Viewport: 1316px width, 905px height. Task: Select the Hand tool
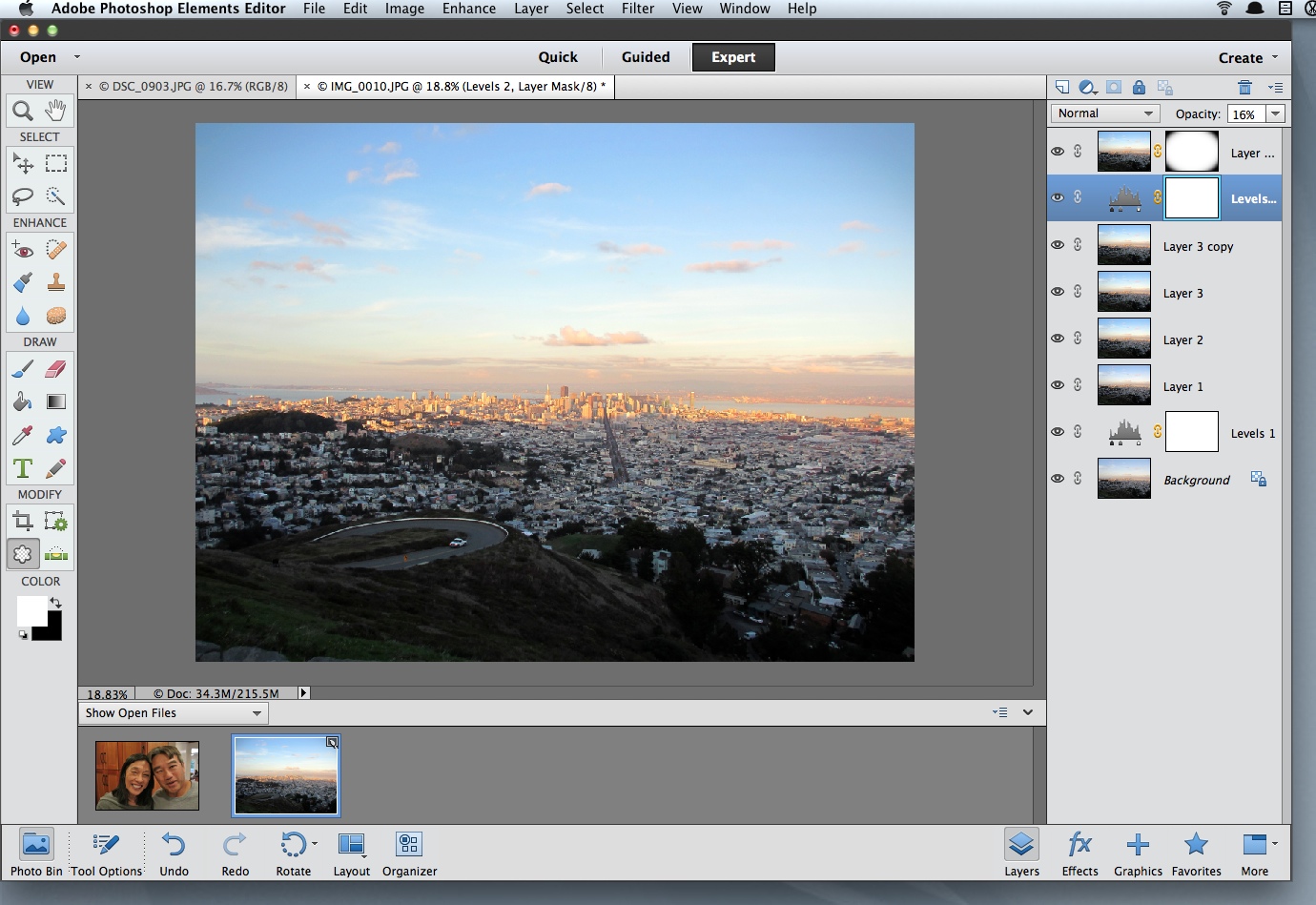pos(56,111)
